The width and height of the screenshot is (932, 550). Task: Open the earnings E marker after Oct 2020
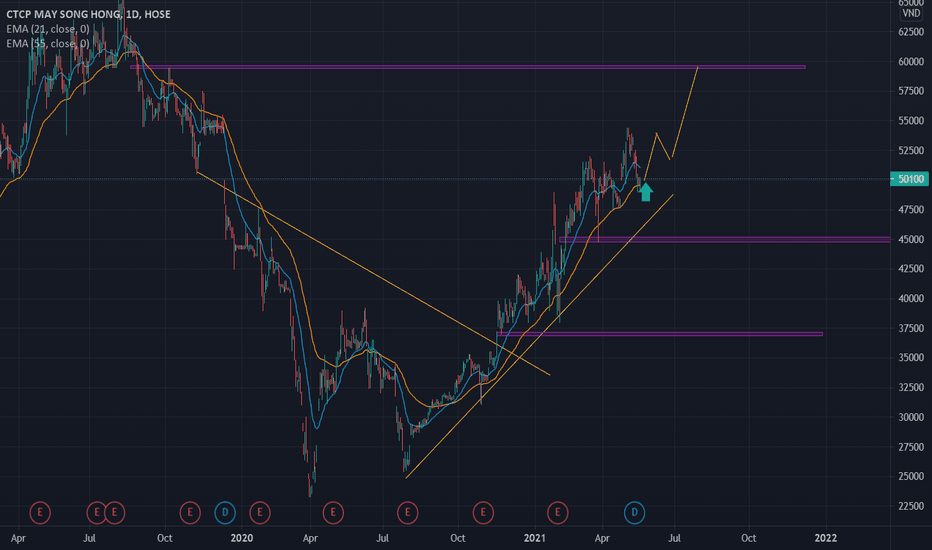tap(483, 513)
